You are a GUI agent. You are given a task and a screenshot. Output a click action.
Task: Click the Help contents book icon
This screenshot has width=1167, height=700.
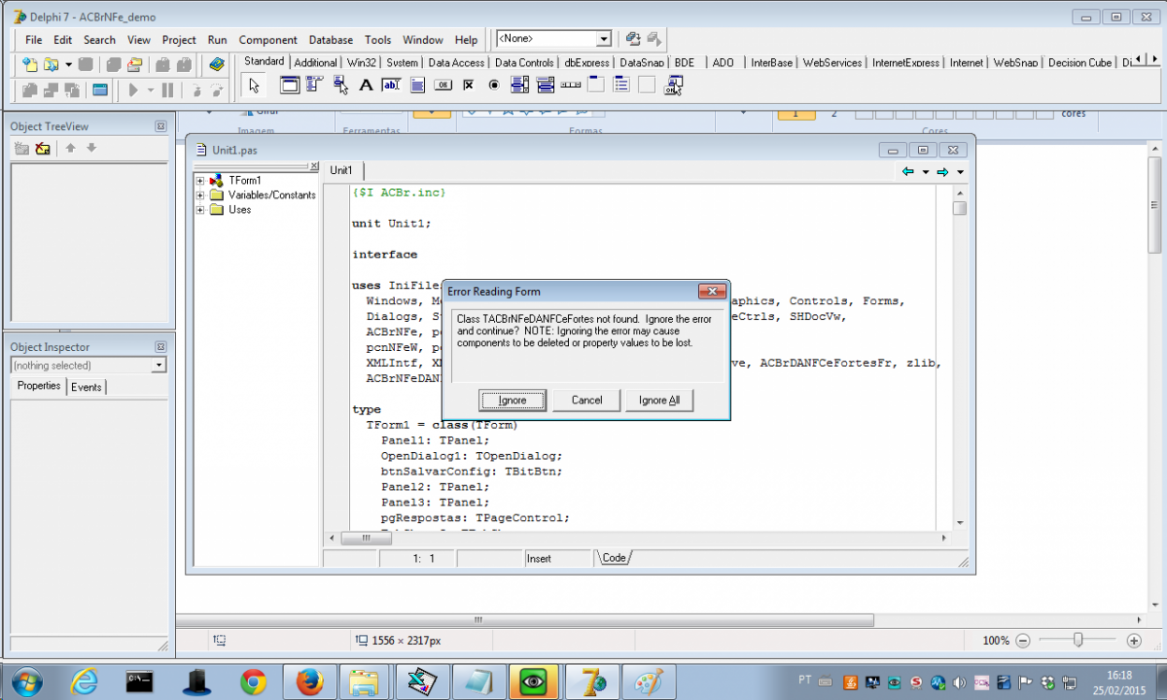click(x=217, y=65)
